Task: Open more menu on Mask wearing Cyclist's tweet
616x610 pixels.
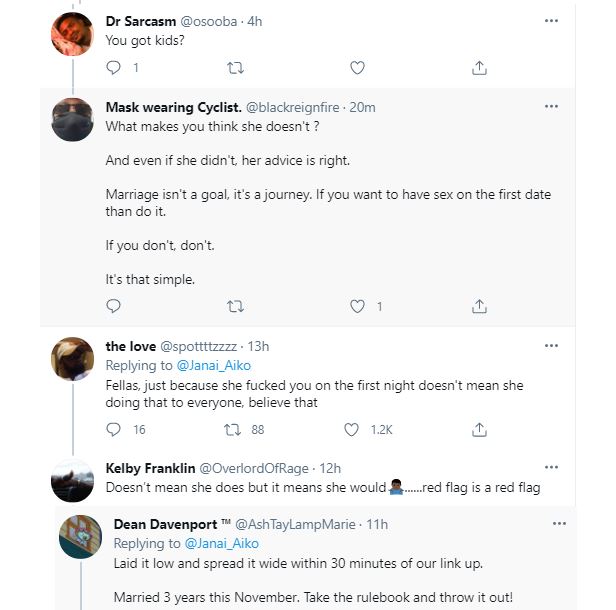Action: (551, 106)
